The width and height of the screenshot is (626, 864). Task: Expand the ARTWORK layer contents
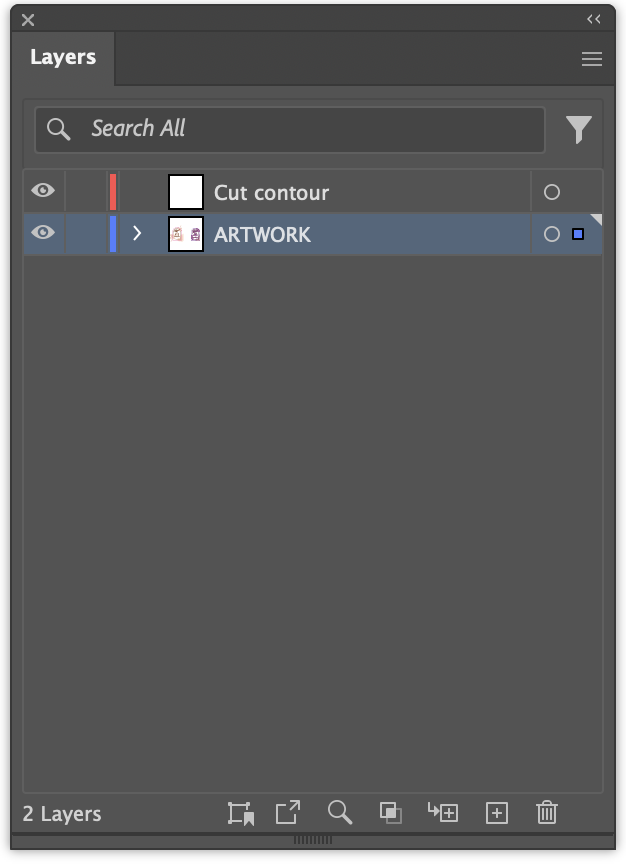tap(138, 233)
